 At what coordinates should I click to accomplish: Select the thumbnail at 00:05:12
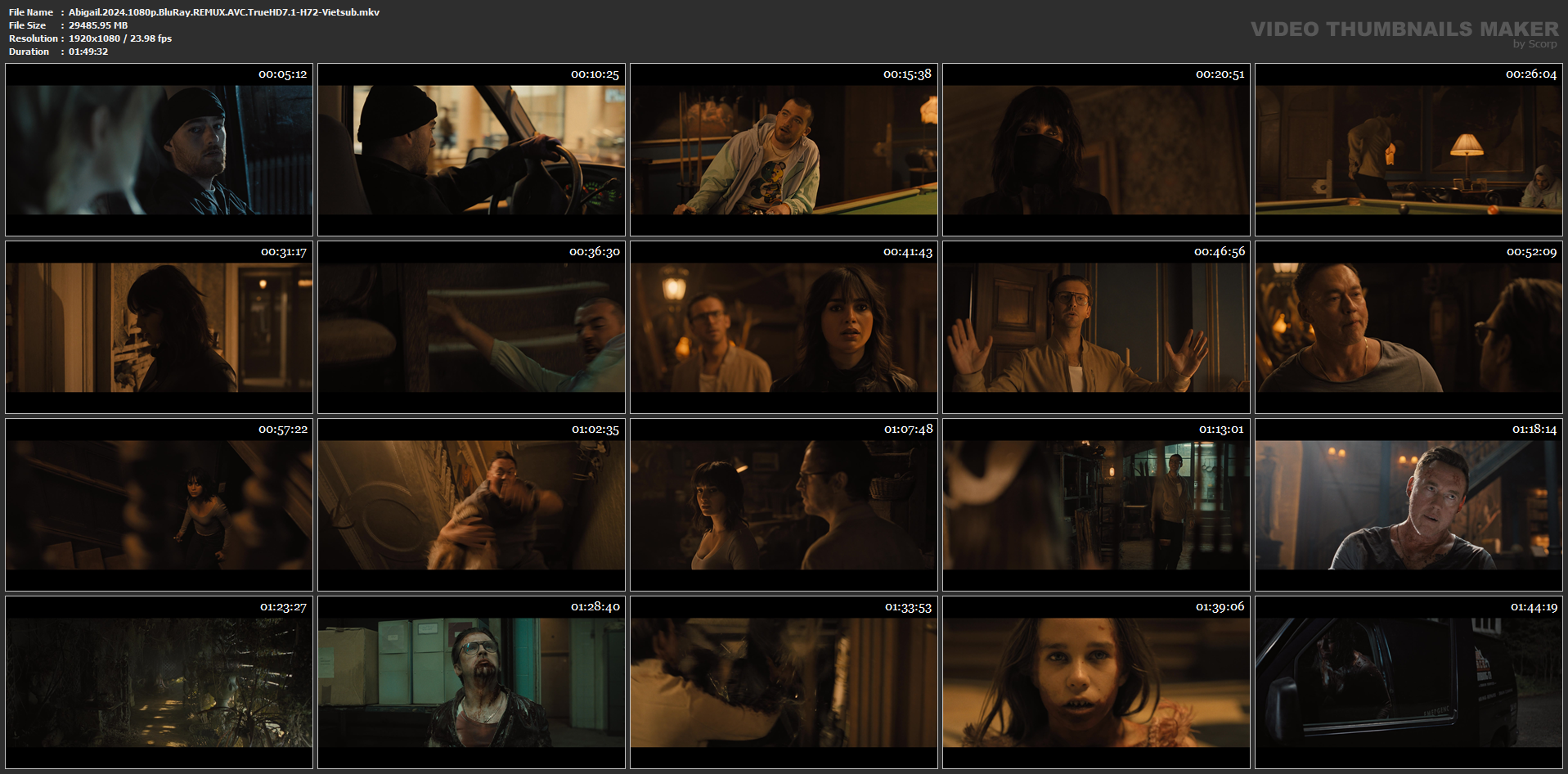[159, 150]
